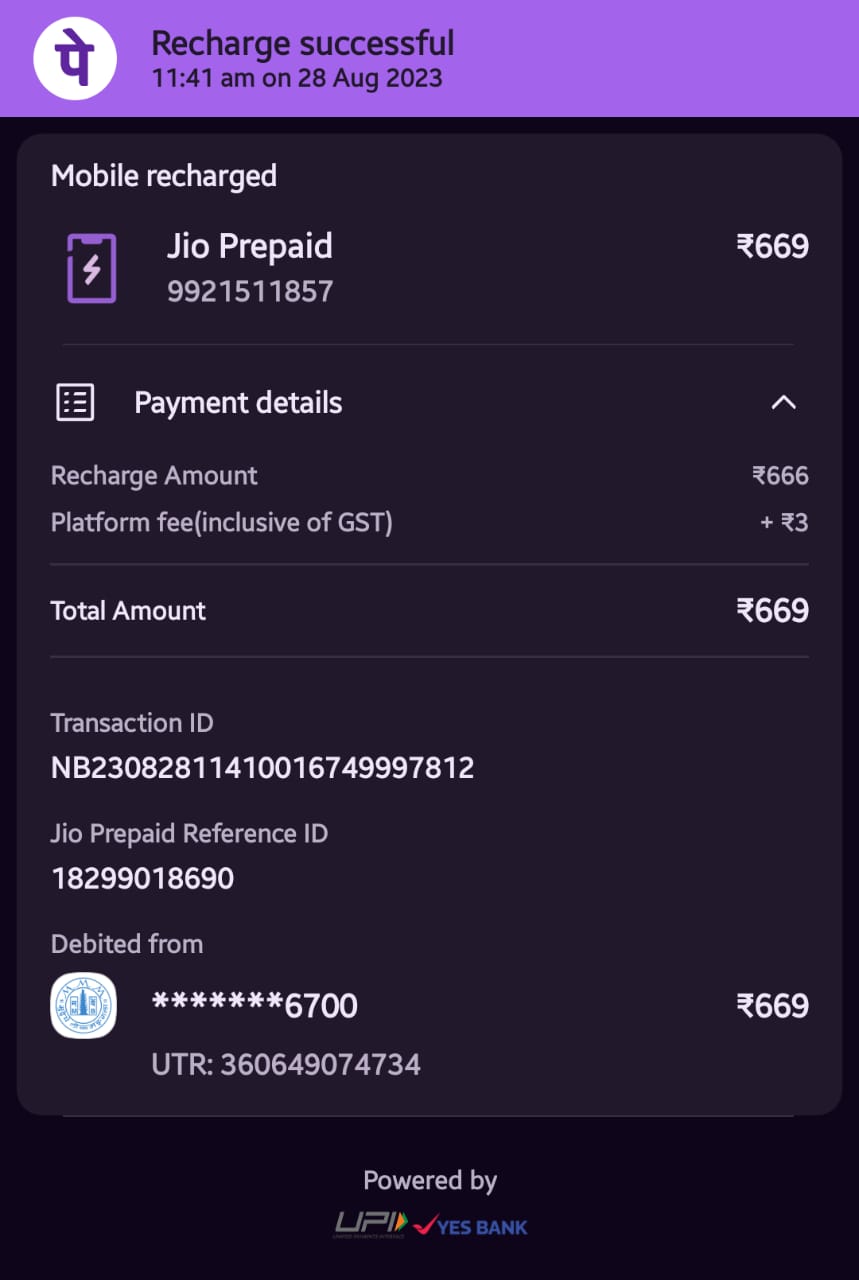Screen dimensions: 859x1280
Task: Select masked account number ending 6700
Action: tap(254, 1005)
